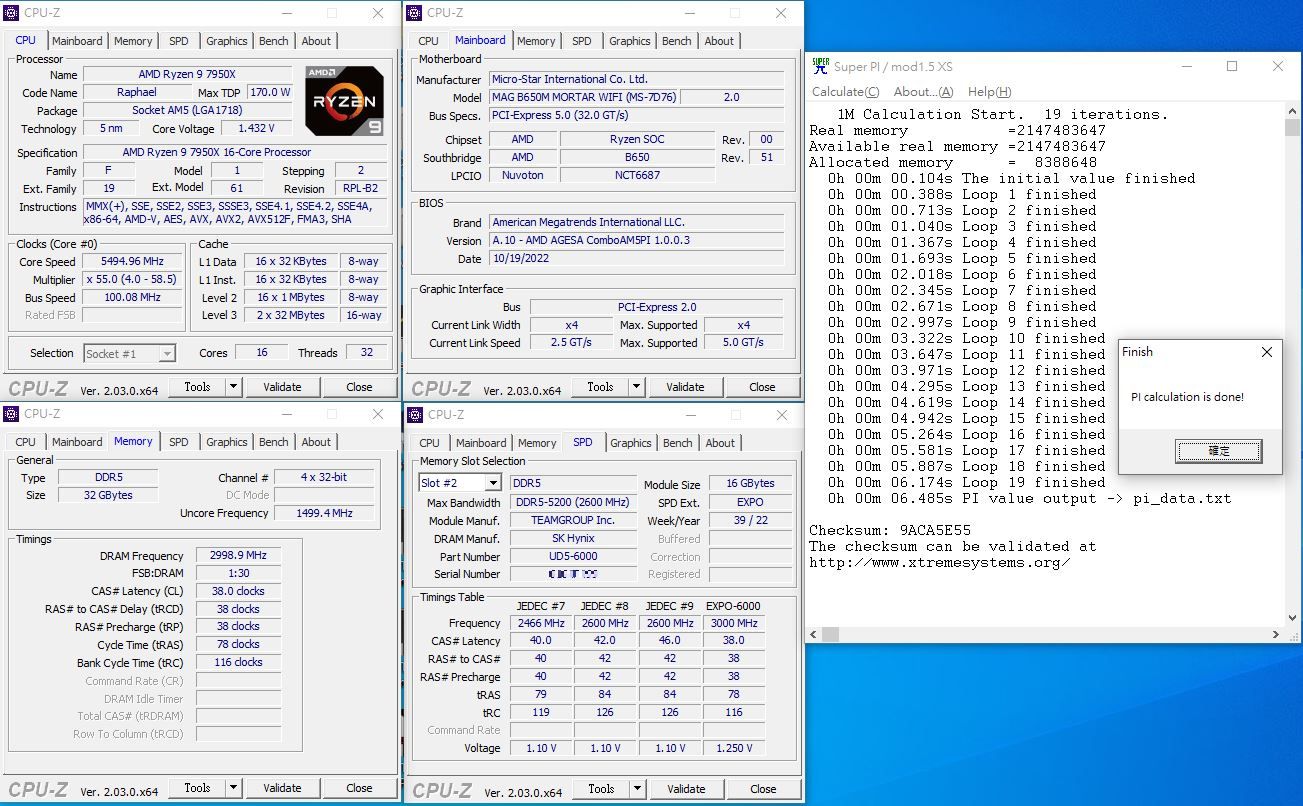This screenshot has height=806, width=1303.
Task: Click Close in the Memory Slot Selection window
Action: tap(763, 789)
